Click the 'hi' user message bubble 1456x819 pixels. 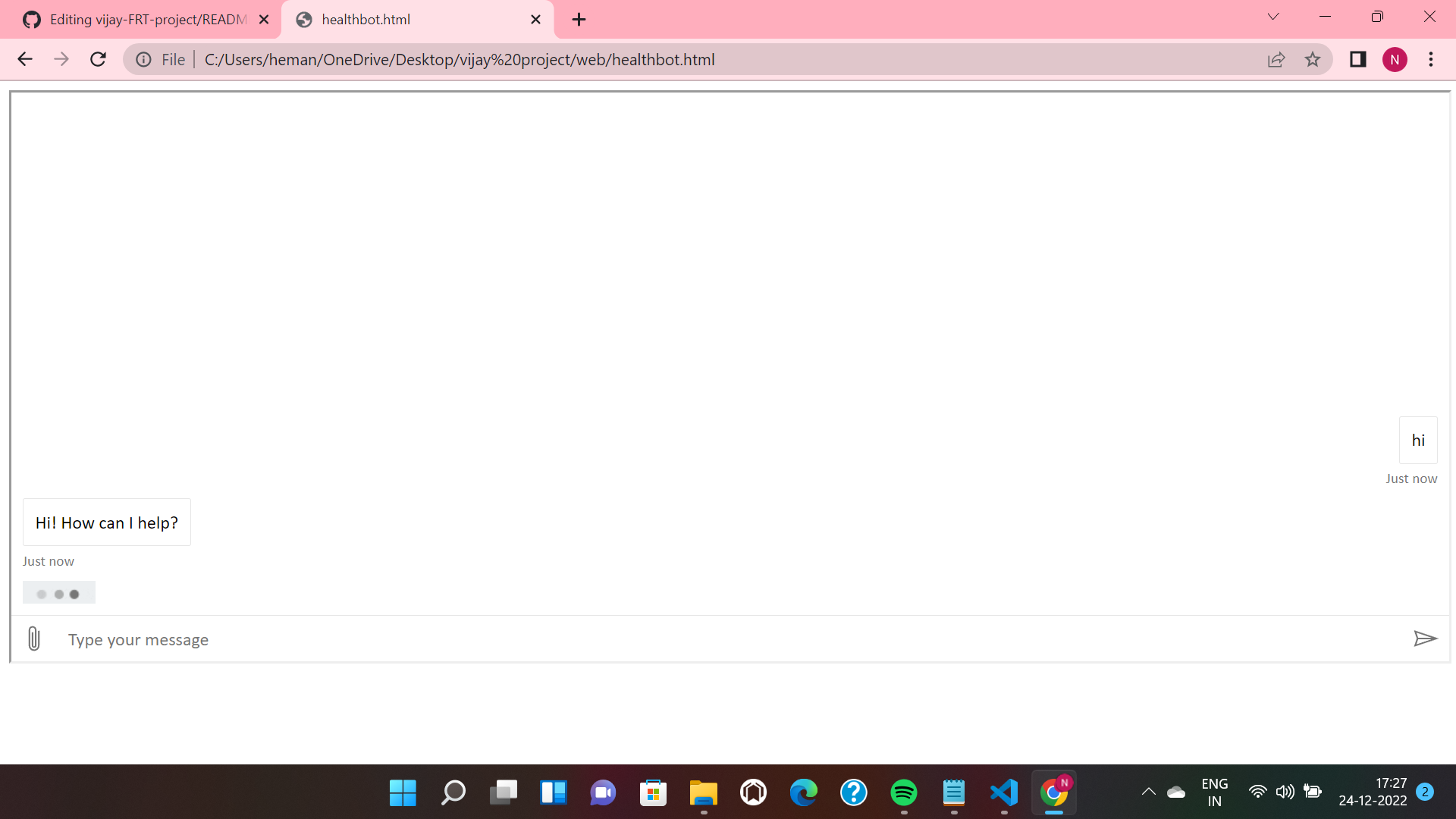tap(1418, 440)
